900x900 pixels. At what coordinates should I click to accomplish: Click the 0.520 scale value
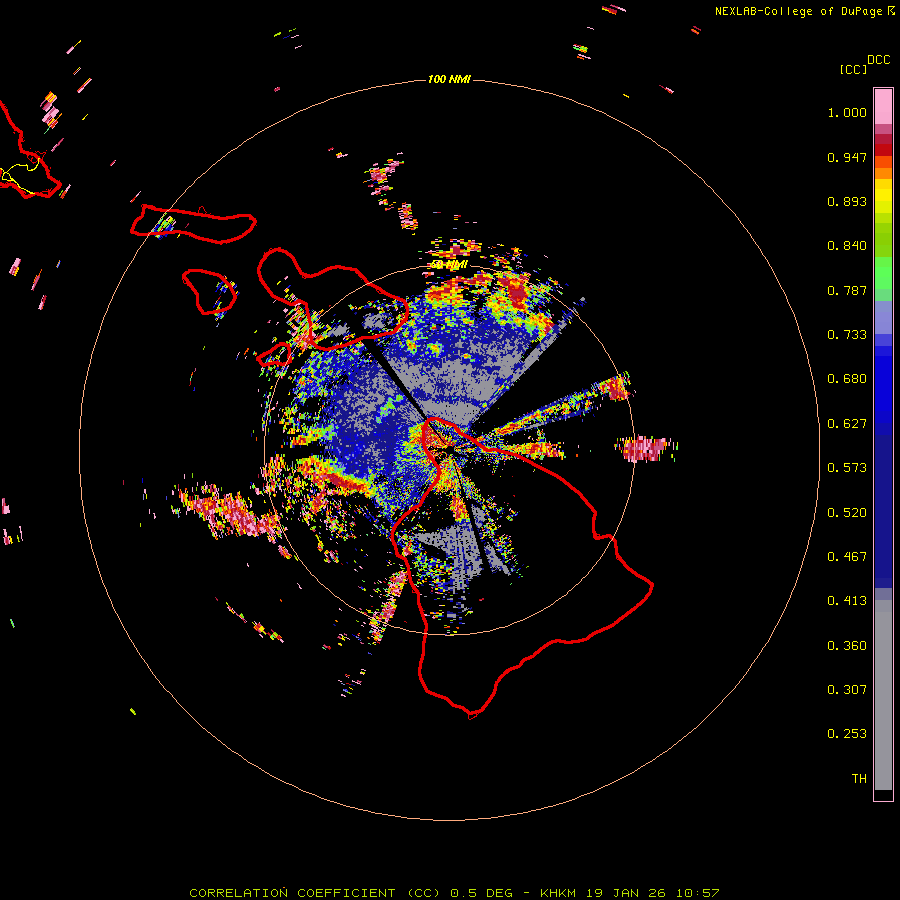click(847, 513)
